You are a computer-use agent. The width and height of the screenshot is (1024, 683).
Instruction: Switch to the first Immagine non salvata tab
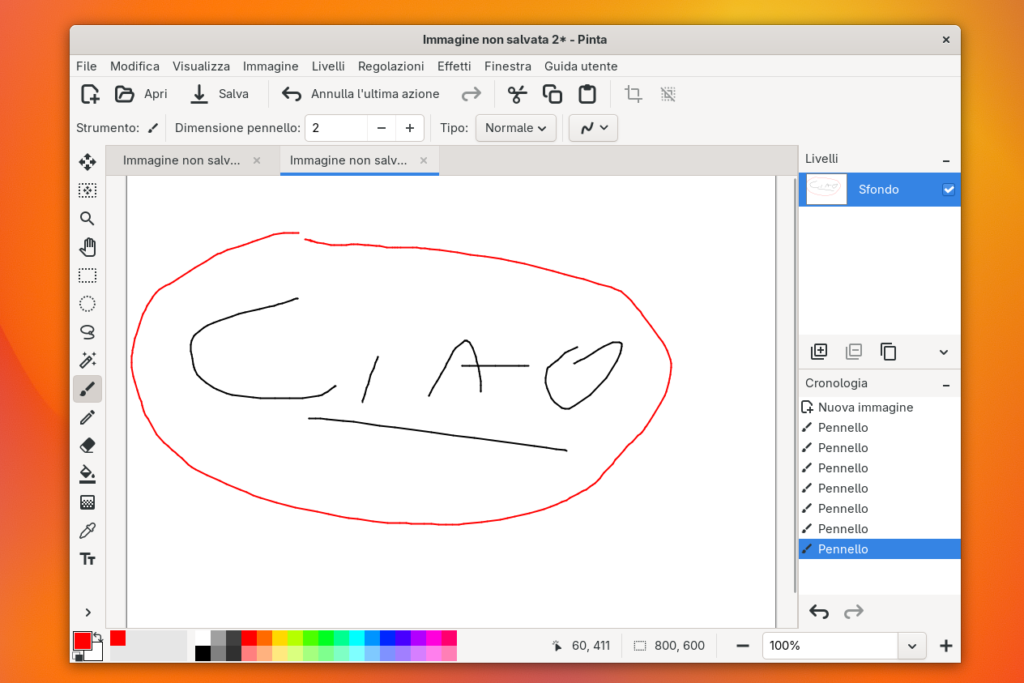(181, 160)
